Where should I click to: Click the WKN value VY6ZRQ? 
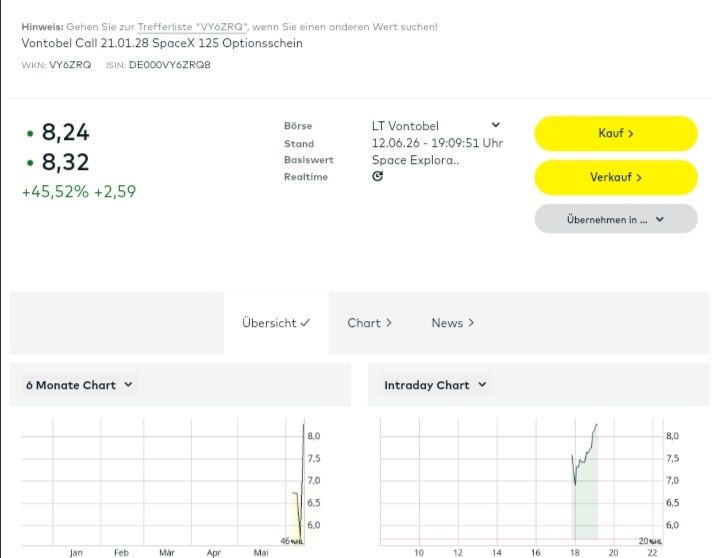(x=70, y=65)
